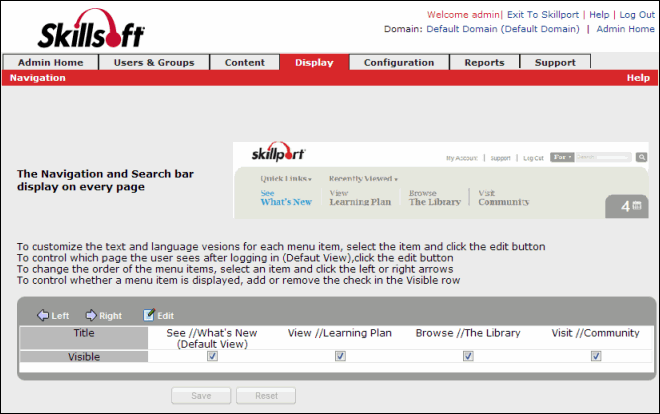The height and width of the screenshot is (414, 660).
Task: Switch to the Content tab
Action: [x=245, y=62]
